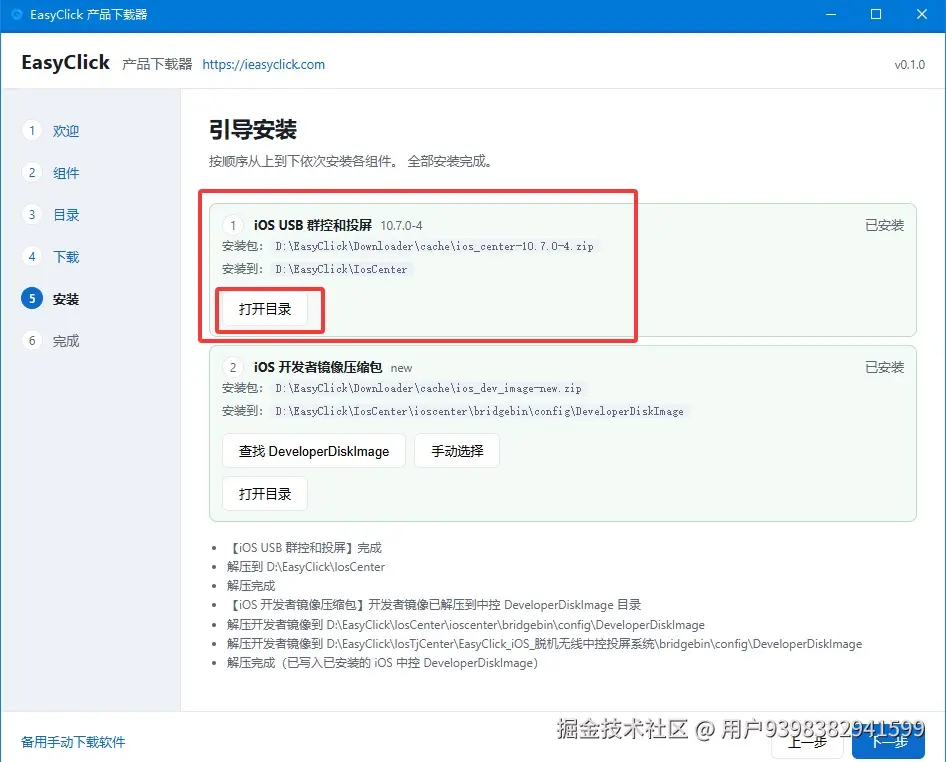Maximize the EasyClick window
This screenshot has width=946, height=762.
pos(876,14)
